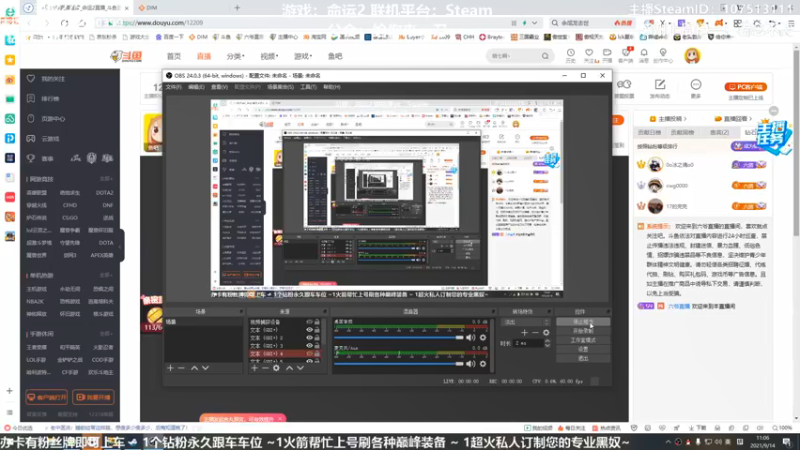Open the Douyu start-streaming camera icon

pyautogui.click(x=607, y=55)
